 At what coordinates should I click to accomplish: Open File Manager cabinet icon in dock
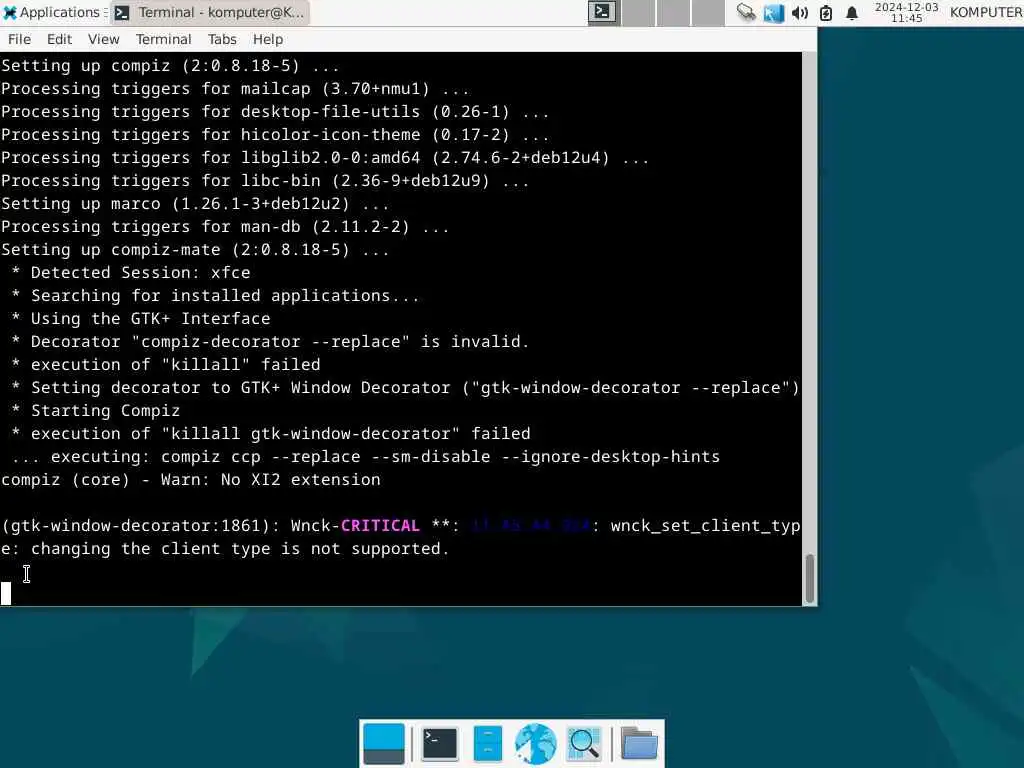[x=488, y=744]
